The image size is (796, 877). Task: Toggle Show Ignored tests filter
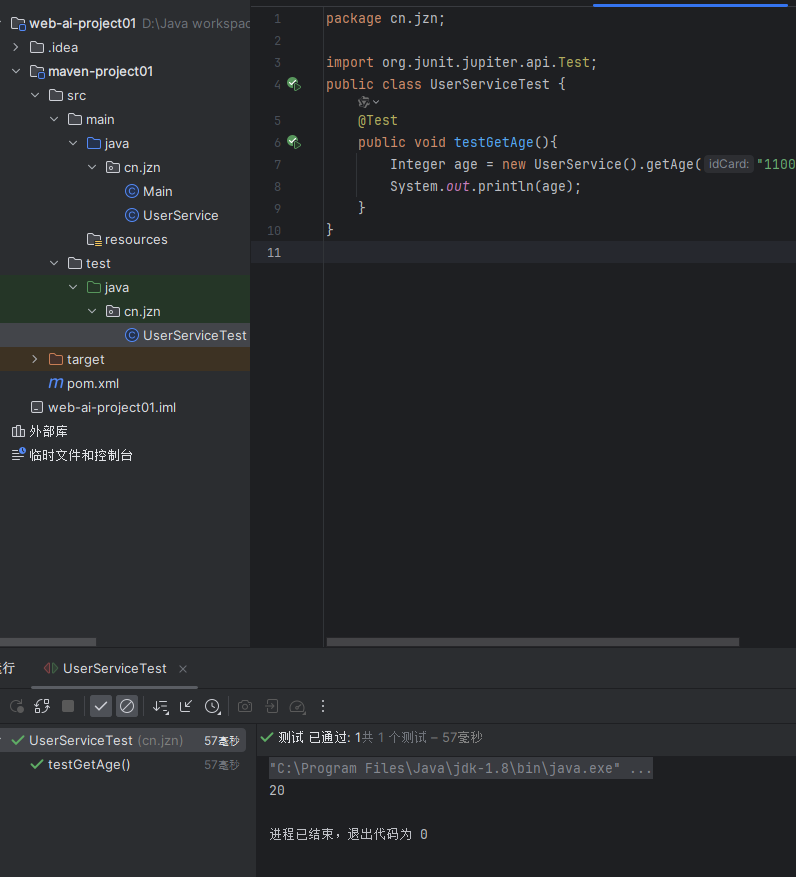(x=127, y=706)
